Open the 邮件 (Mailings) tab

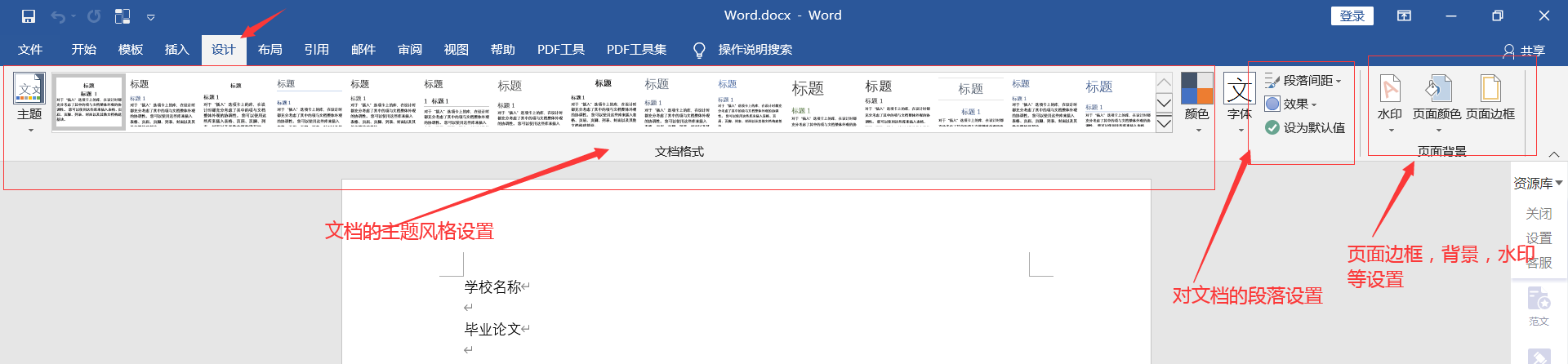pyautogui.click(x=363, y=50)
